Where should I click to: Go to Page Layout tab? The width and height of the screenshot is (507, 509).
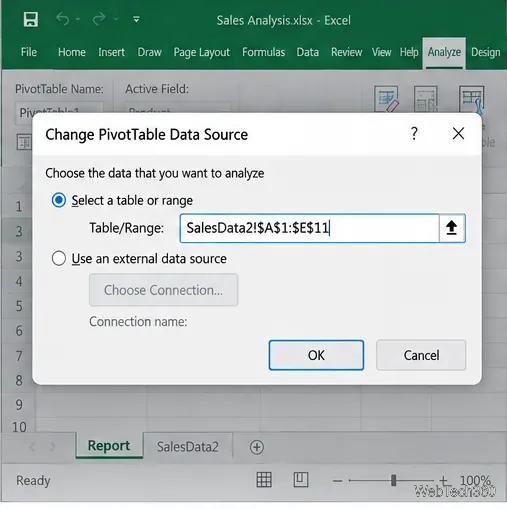coord(202,52)
